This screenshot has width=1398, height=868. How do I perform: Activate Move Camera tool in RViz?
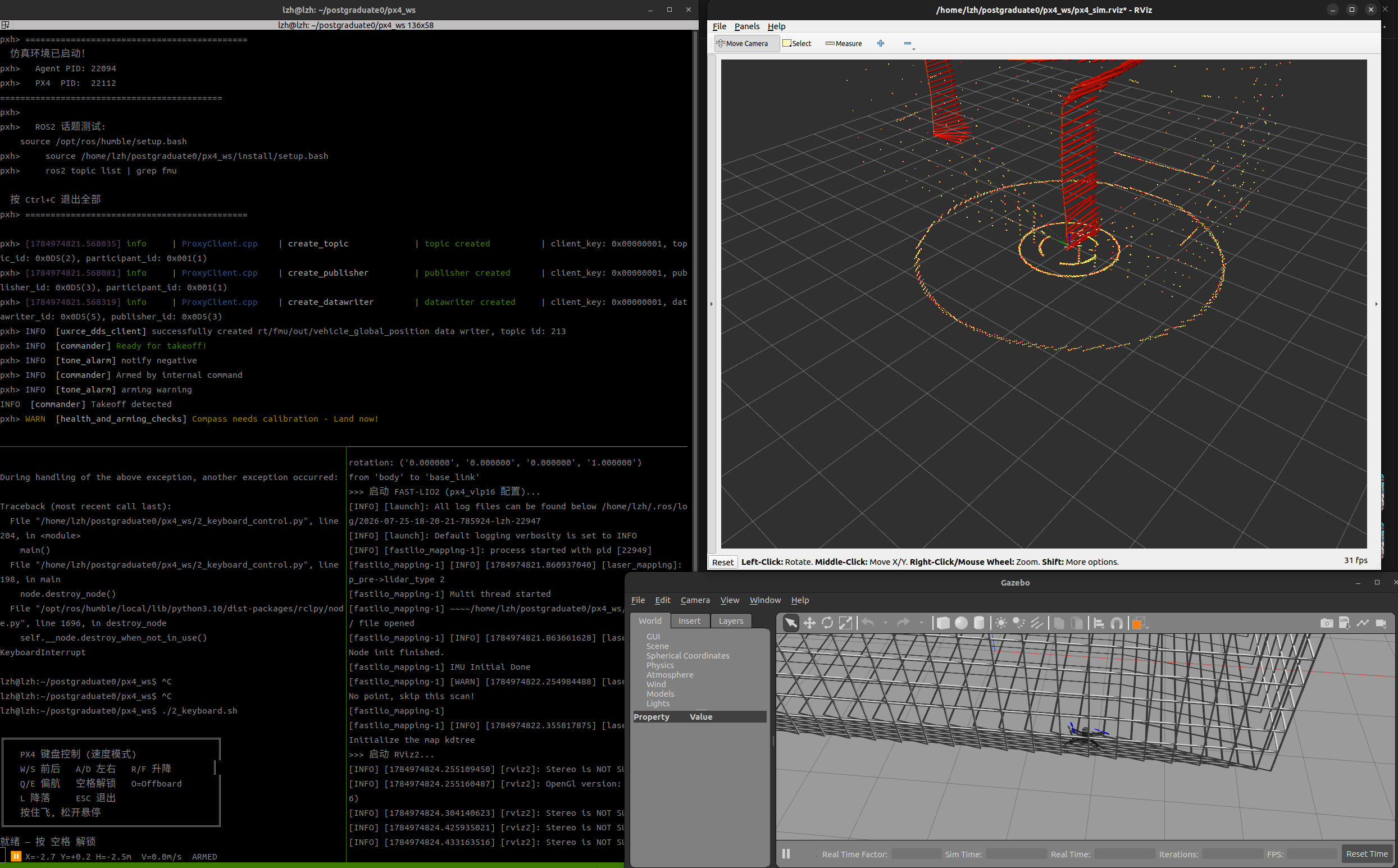(746, 44)
